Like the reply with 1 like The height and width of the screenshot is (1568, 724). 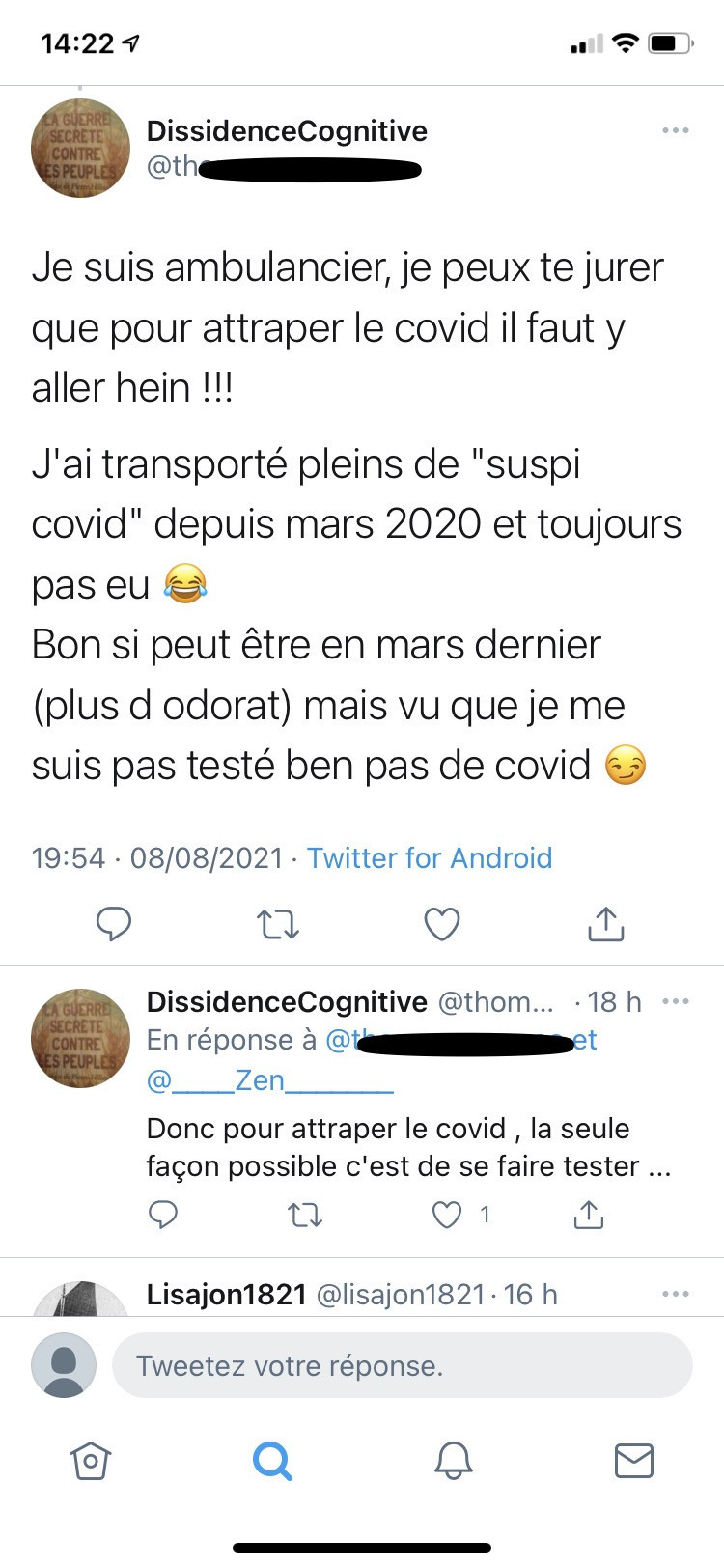[x=447, y=1214]
